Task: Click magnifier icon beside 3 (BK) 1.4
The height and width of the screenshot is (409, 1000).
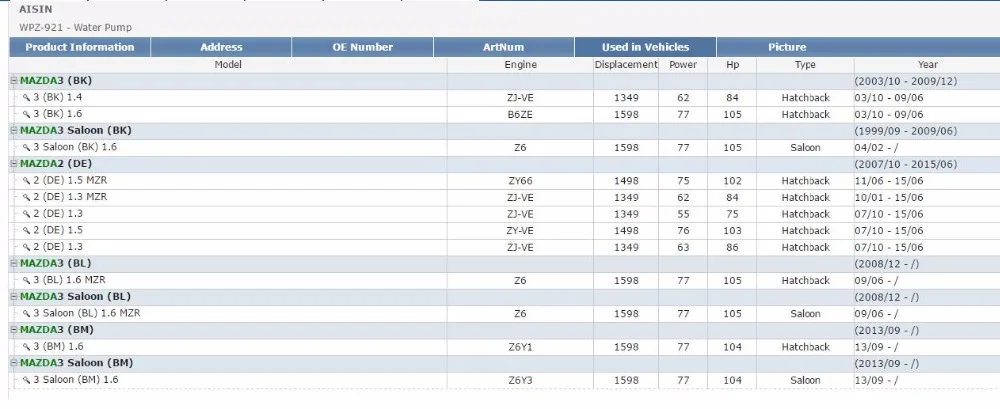Action: [26, 98]
